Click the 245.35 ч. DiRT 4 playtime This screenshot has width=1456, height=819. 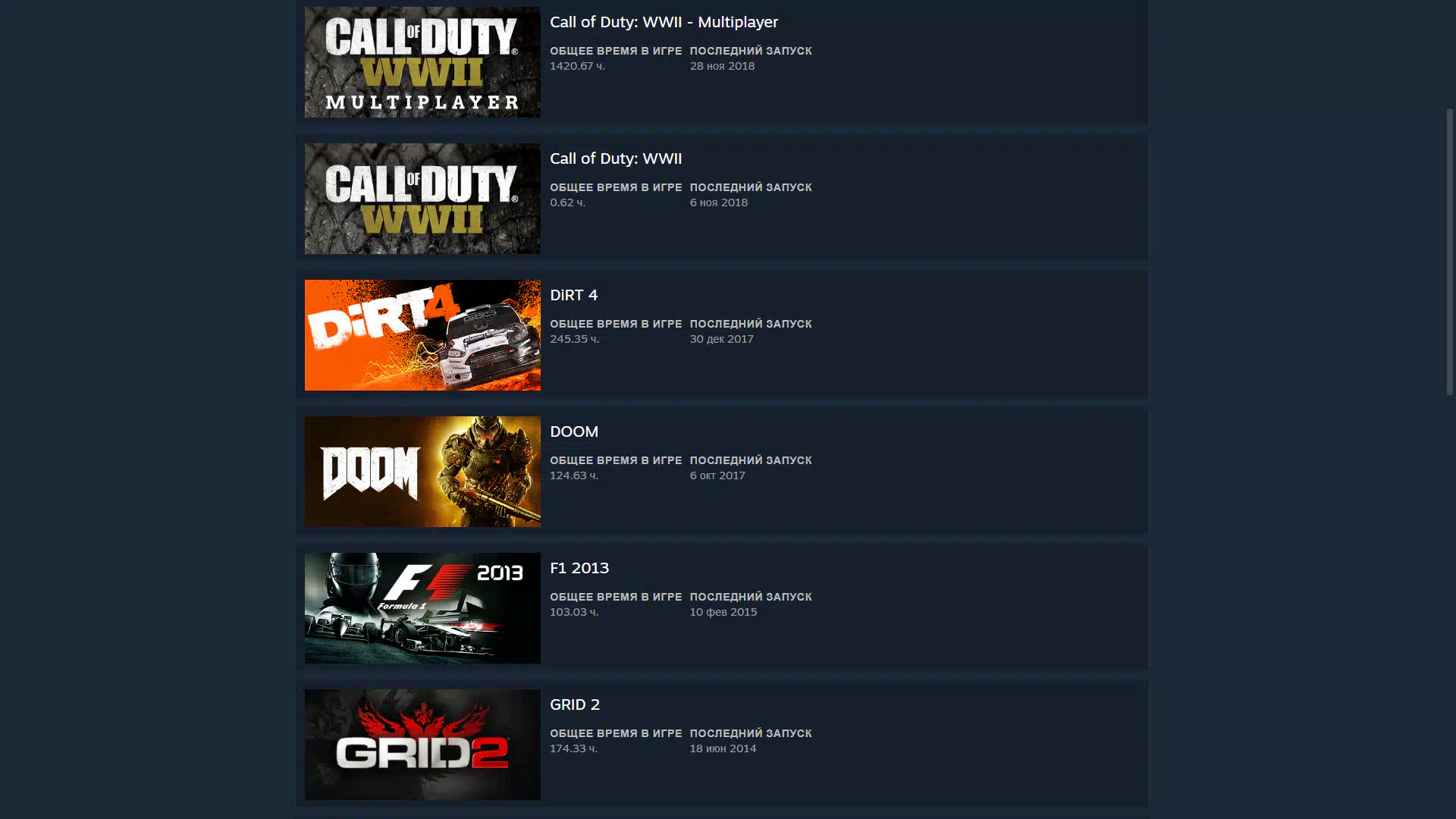pos(574,339)
